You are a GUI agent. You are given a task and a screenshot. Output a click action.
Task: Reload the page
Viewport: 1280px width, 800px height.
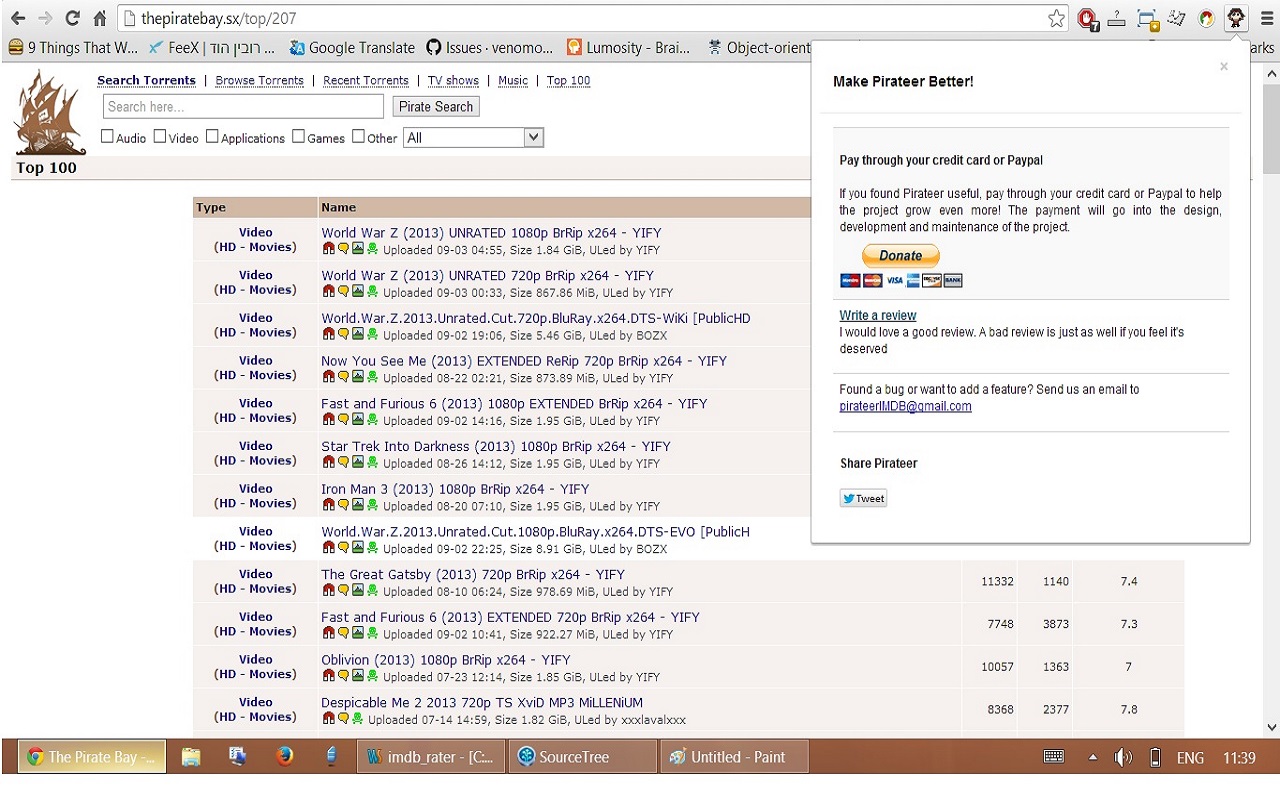[x=72, y=18]
